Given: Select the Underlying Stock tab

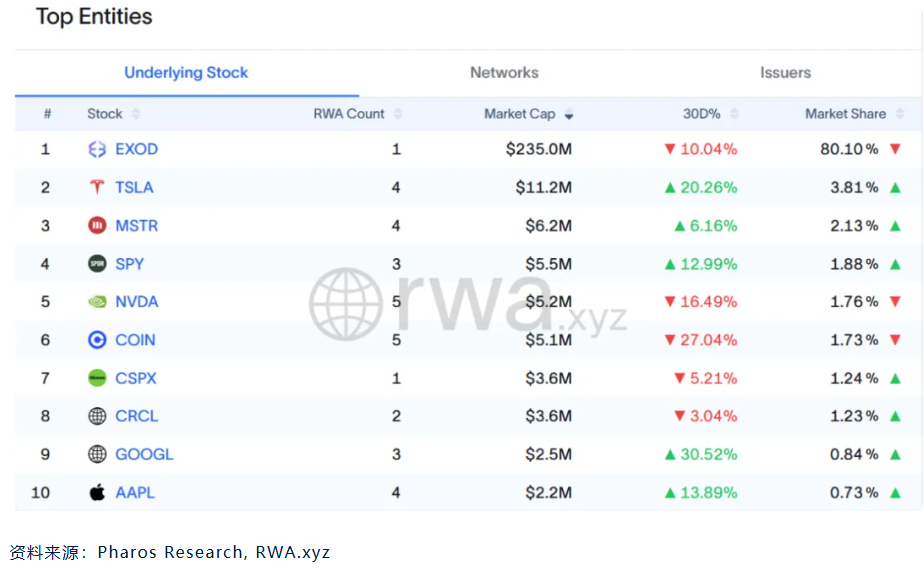Looking at the screenshot, I should (186, 73).
